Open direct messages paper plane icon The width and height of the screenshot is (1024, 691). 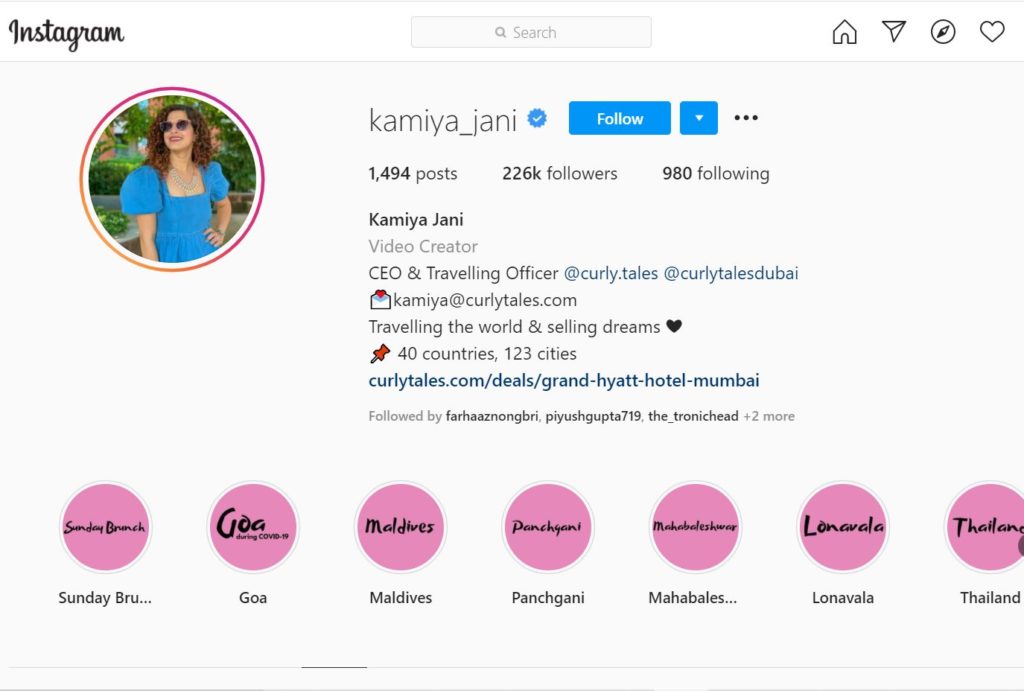tap(893, 31)
